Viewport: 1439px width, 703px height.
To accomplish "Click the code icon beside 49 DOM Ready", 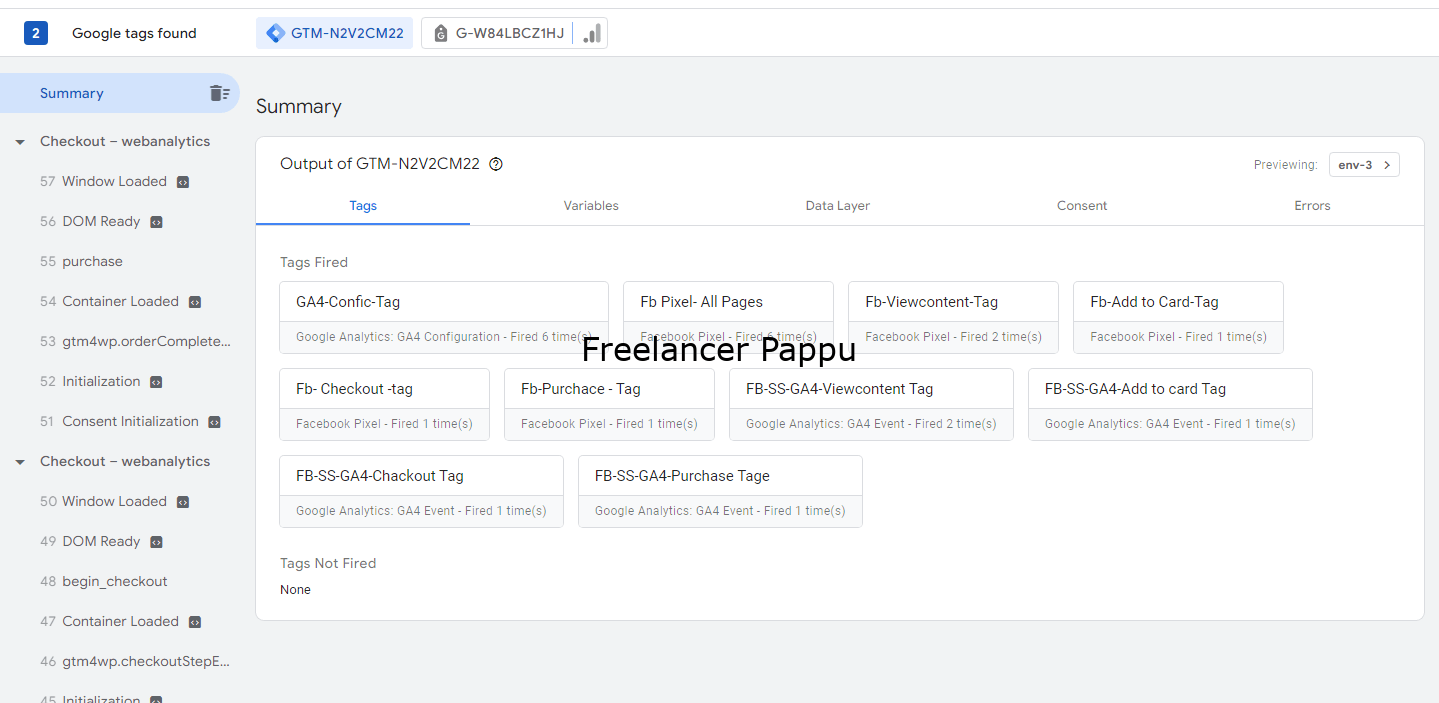I will coord(156,542).
